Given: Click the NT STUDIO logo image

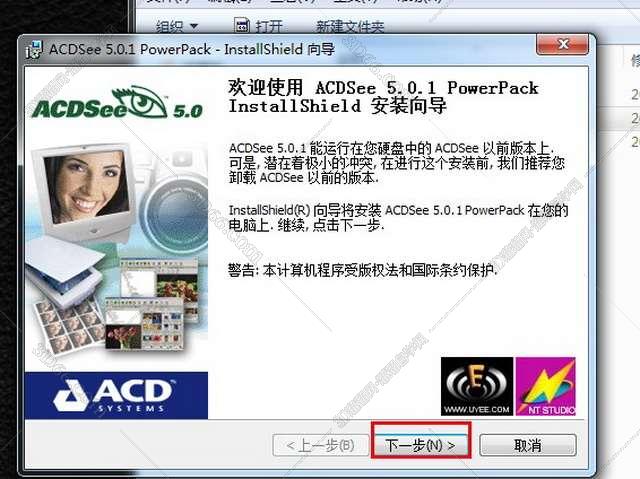Looking at the screenshot, I should (x=546, y=386).
